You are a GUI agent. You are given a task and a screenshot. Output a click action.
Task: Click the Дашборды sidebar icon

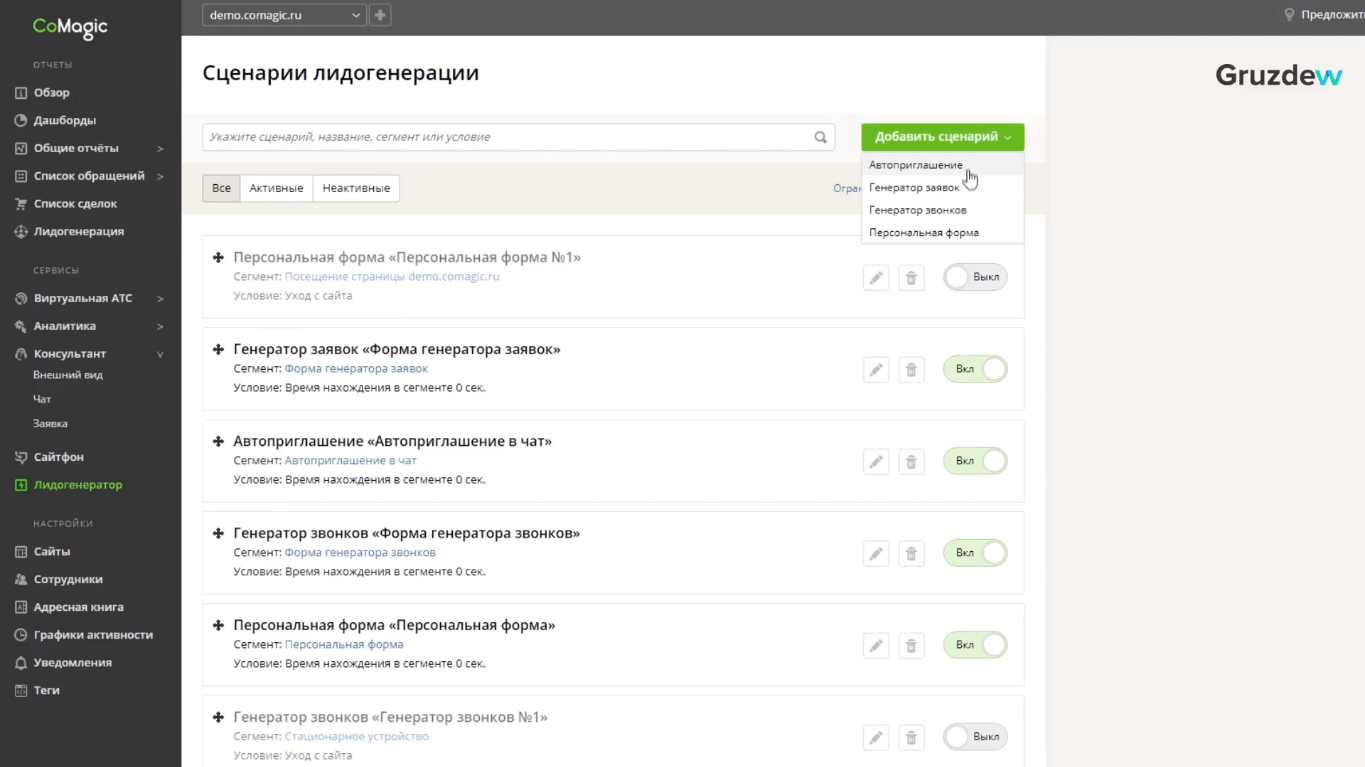pyautogui.click(x=21, y=121)
